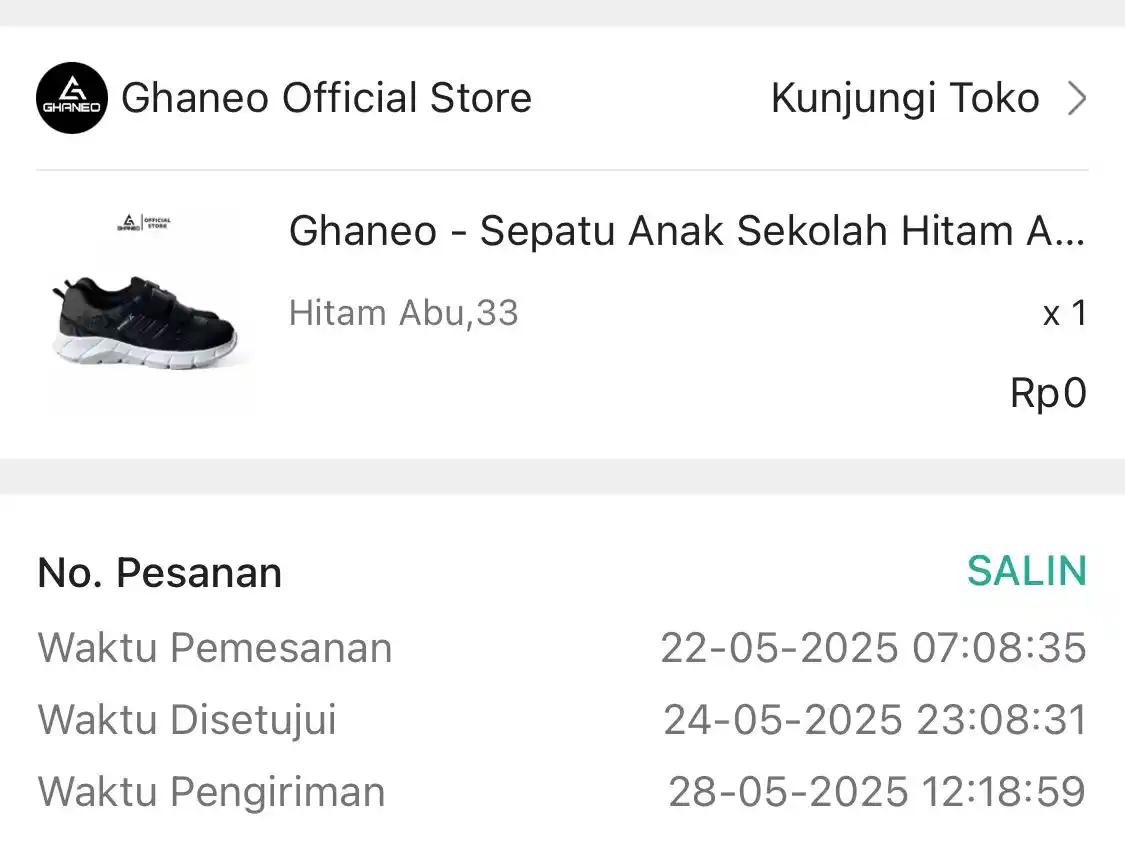1125x850 pixels.
Task: Click Kunjungi Toko to visit store
Action: [x=905, y=98]
